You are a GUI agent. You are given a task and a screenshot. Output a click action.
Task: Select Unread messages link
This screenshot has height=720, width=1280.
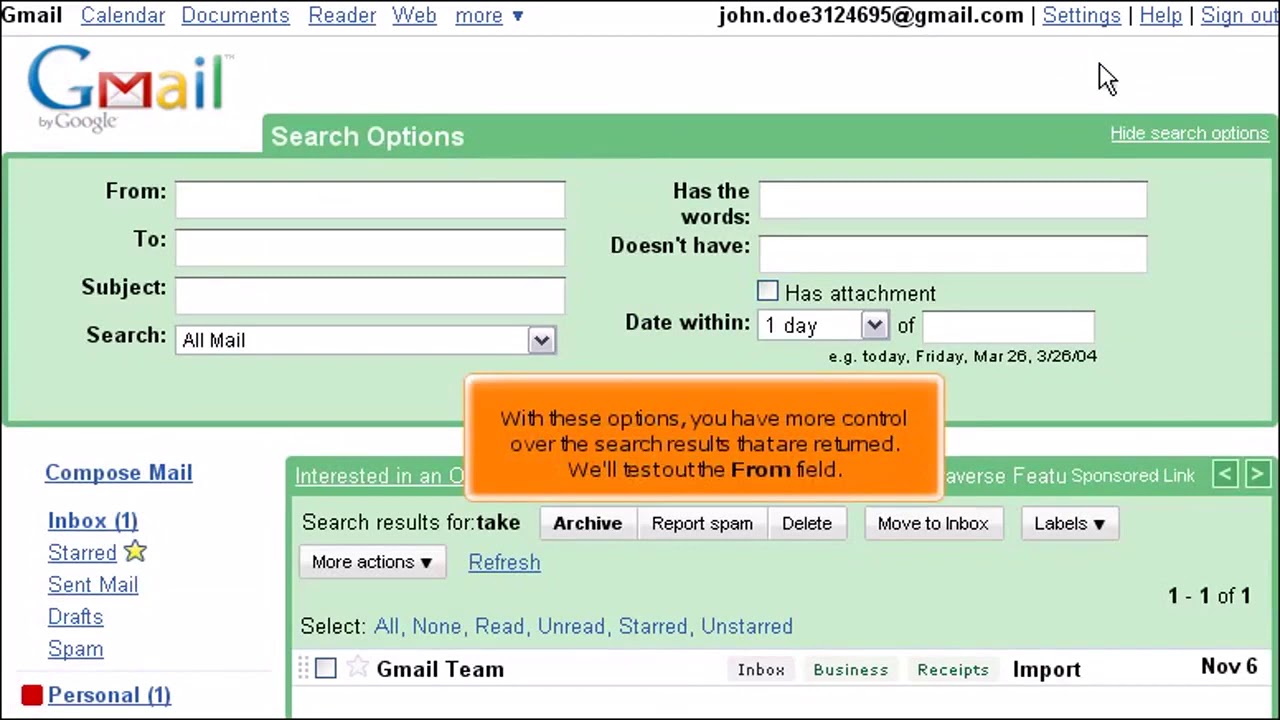point(571,626)
